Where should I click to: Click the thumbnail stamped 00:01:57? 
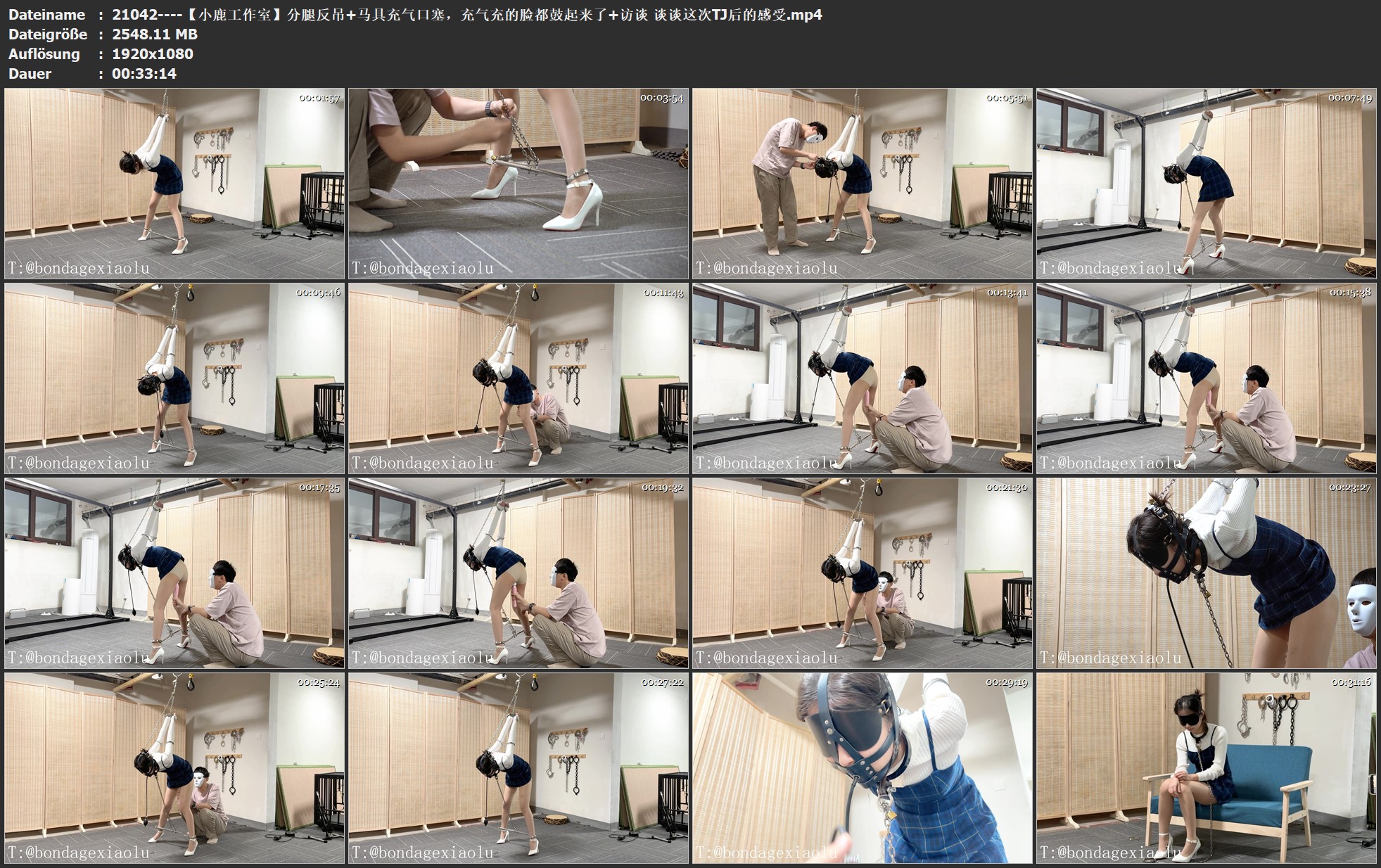coord(174,184)
